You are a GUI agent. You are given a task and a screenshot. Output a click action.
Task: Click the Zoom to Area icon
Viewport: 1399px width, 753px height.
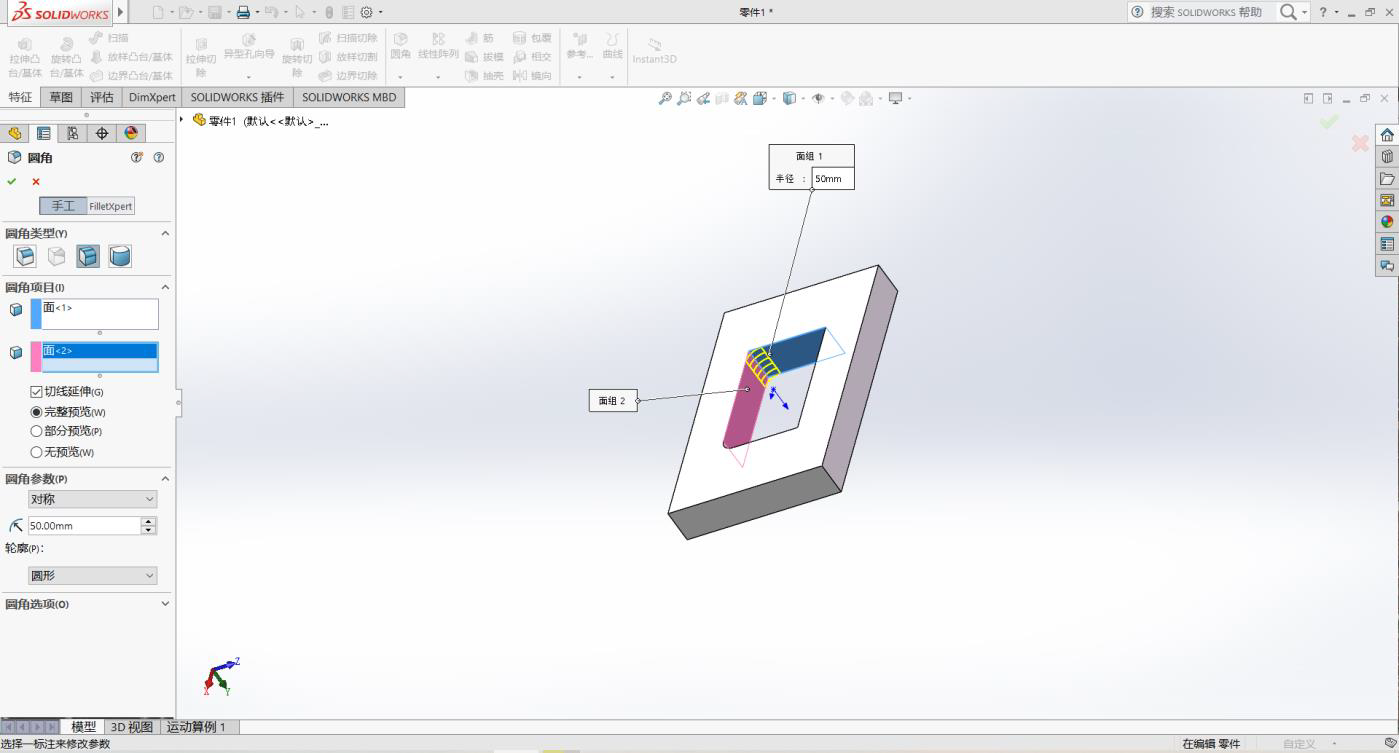[684, 98]
